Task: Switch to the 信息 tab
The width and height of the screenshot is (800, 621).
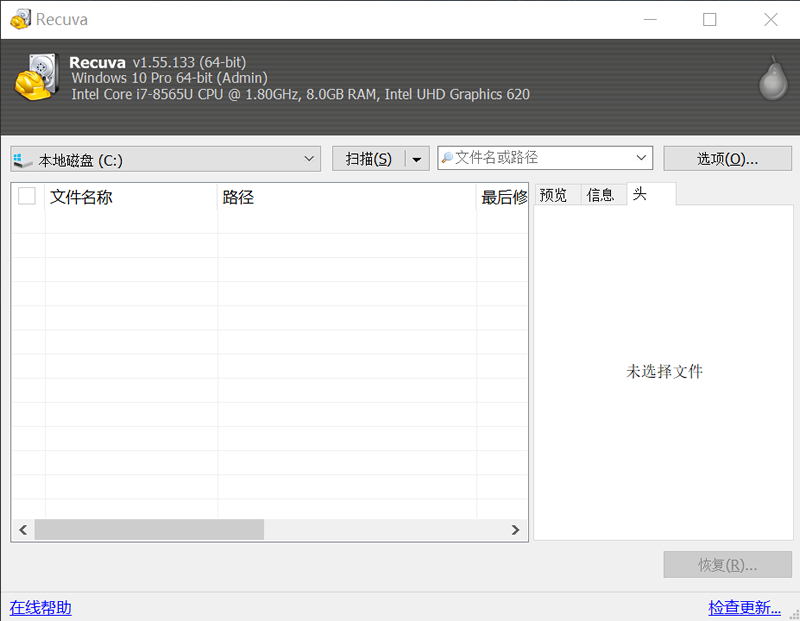Action: [601, 195]
